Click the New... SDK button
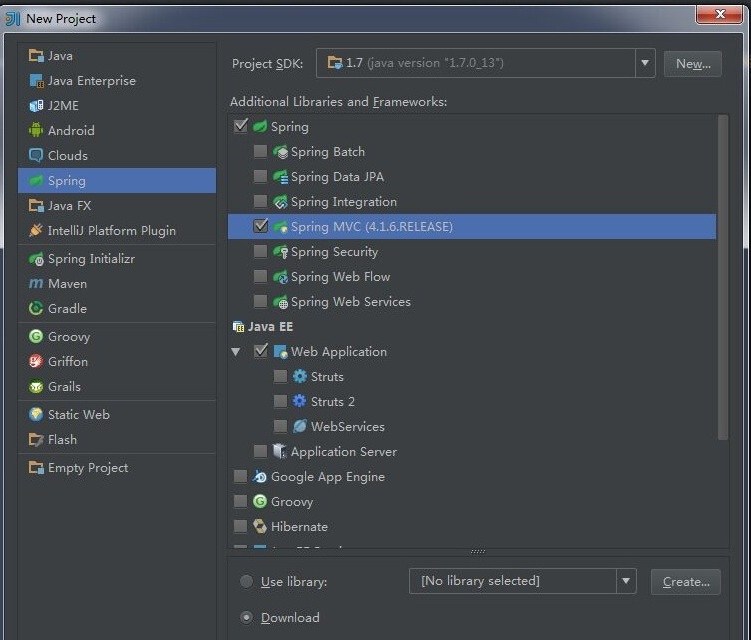Screen dimensions: 751x640 tap(693, 63)
